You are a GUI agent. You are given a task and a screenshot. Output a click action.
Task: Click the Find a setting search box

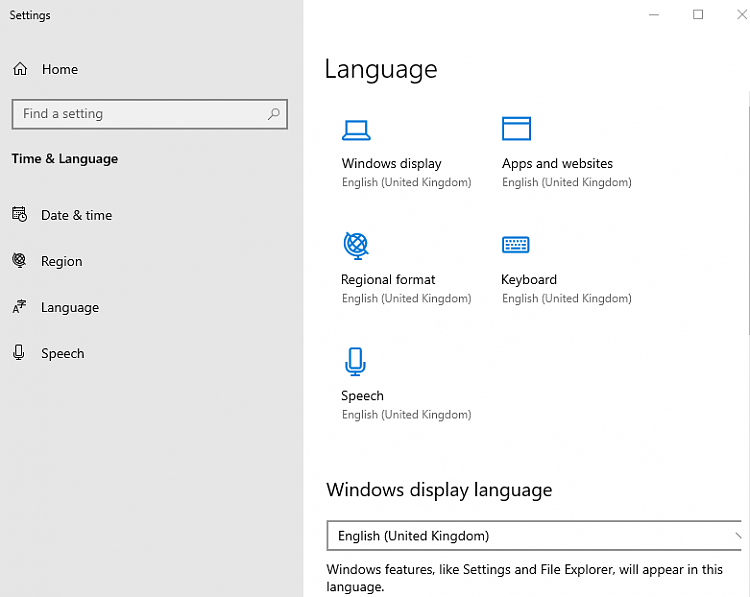point(150,114)
